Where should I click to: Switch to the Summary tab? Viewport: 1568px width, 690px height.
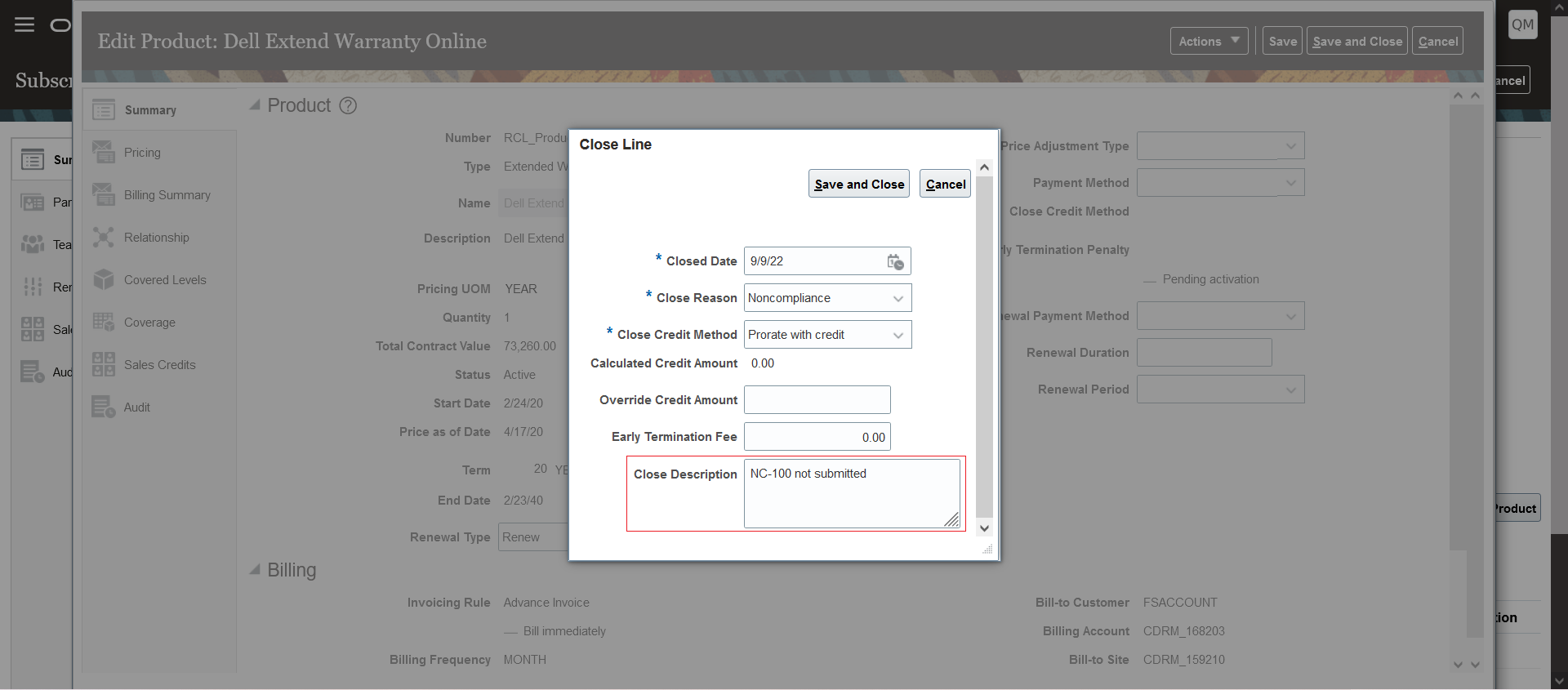coord(150,110)
